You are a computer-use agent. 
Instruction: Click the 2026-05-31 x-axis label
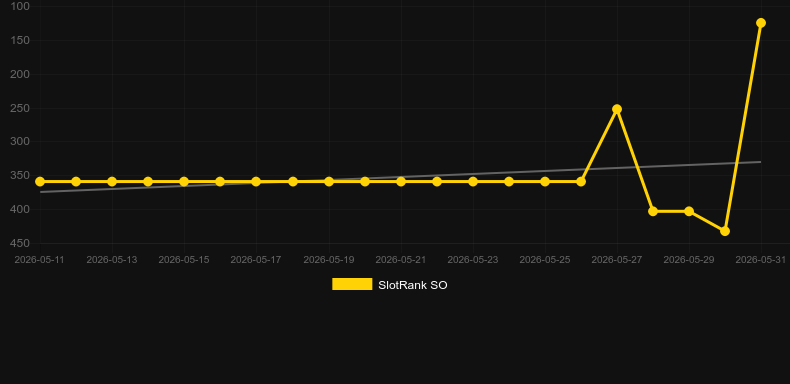click(x=761, y=260)
